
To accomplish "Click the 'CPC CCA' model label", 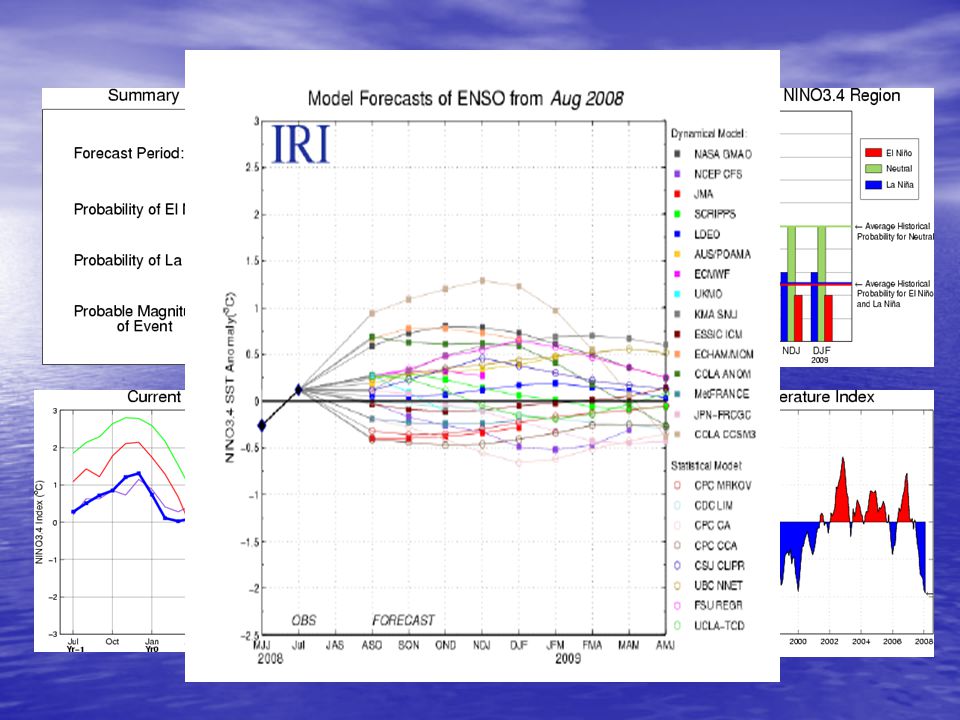I will (715, 546).
